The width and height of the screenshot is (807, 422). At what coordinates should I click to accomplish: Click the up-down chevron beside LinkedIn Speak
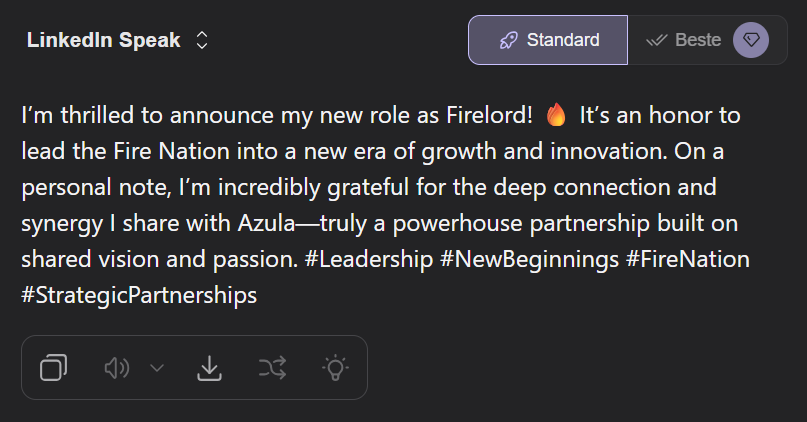pos(202,41)
